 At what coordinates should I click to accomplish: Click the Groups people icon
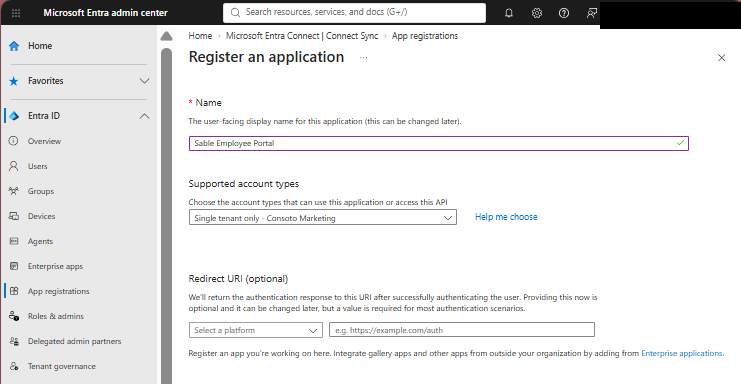tap(14, 191)
